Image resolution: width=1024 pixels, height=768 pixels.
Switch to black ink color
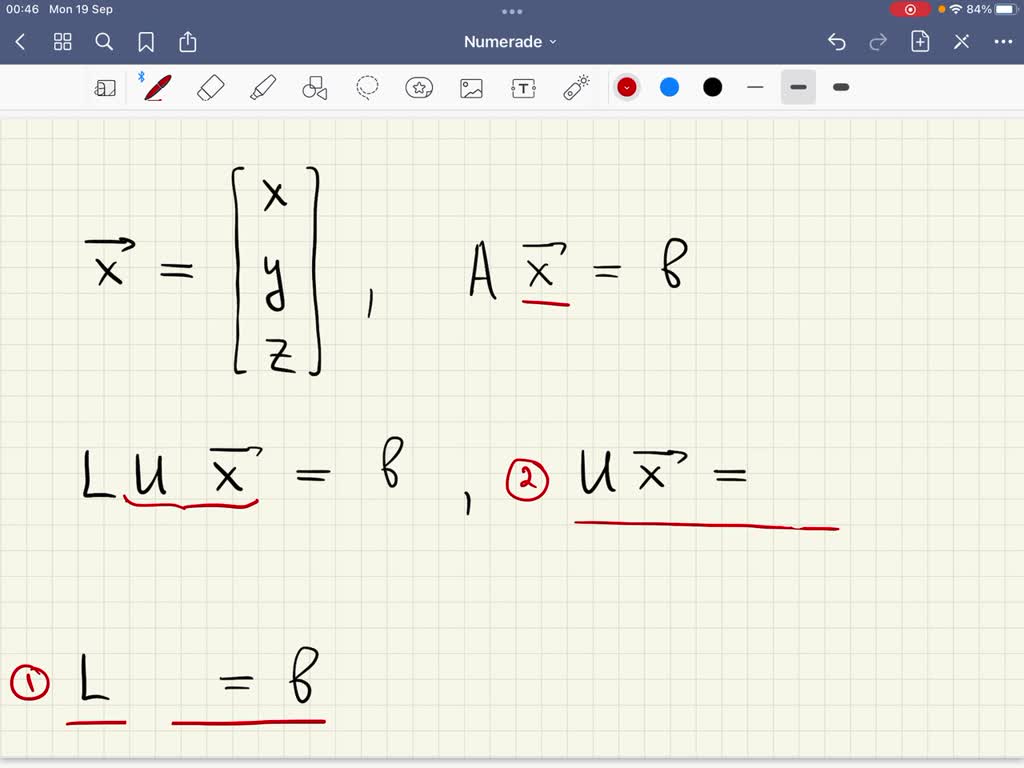(x=712, y=87)
